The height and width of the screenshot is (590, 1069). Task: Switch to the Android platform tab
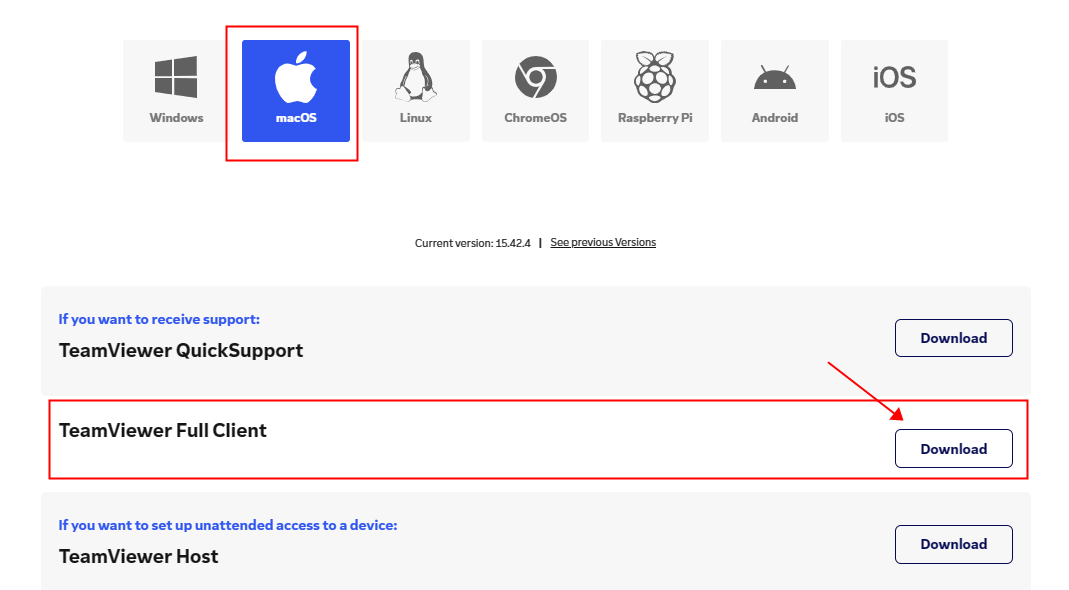pos(775,90)
